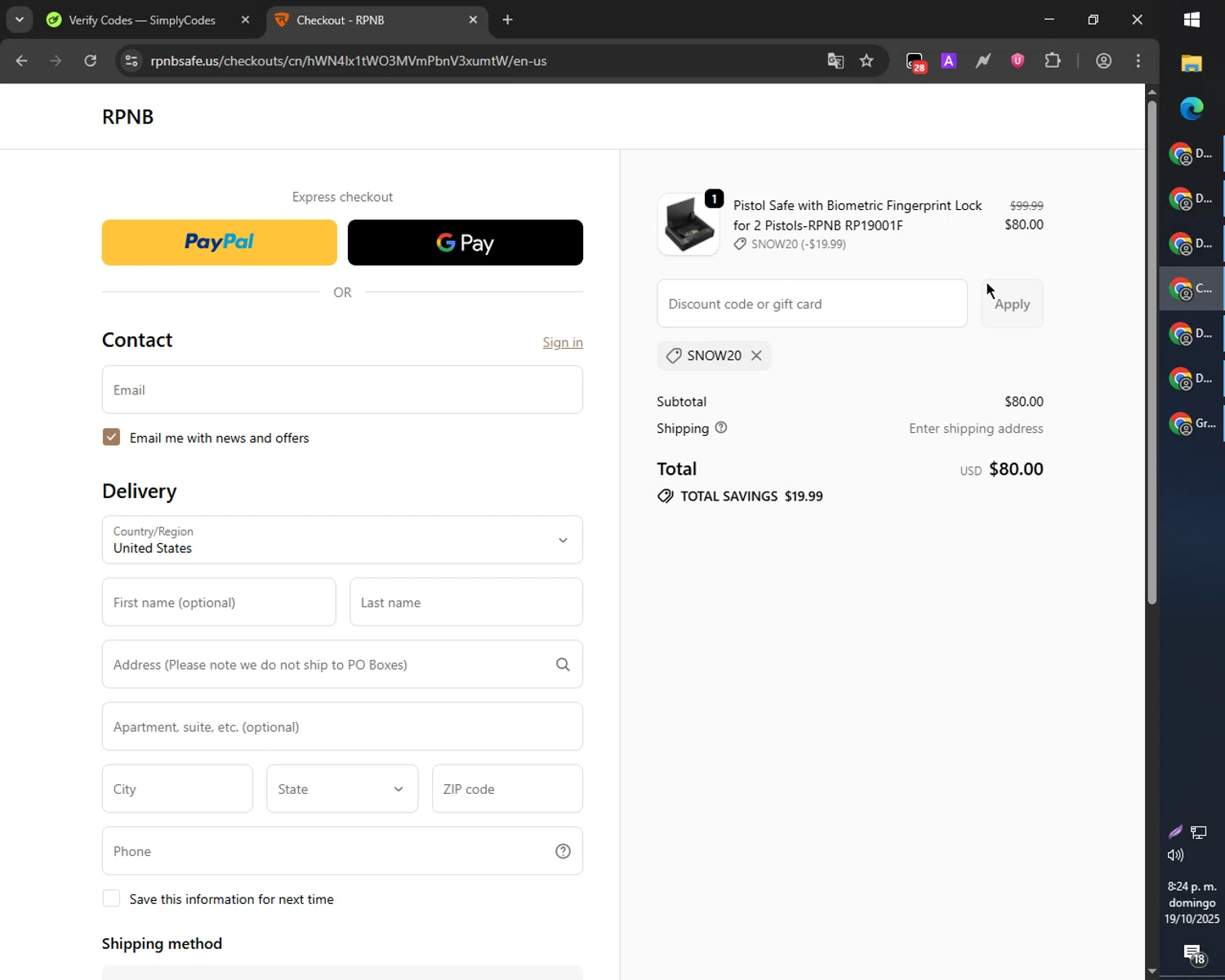Screen dimensions: 1225x980
Task: Click the Sign in link
Action: tap(563, 342)
